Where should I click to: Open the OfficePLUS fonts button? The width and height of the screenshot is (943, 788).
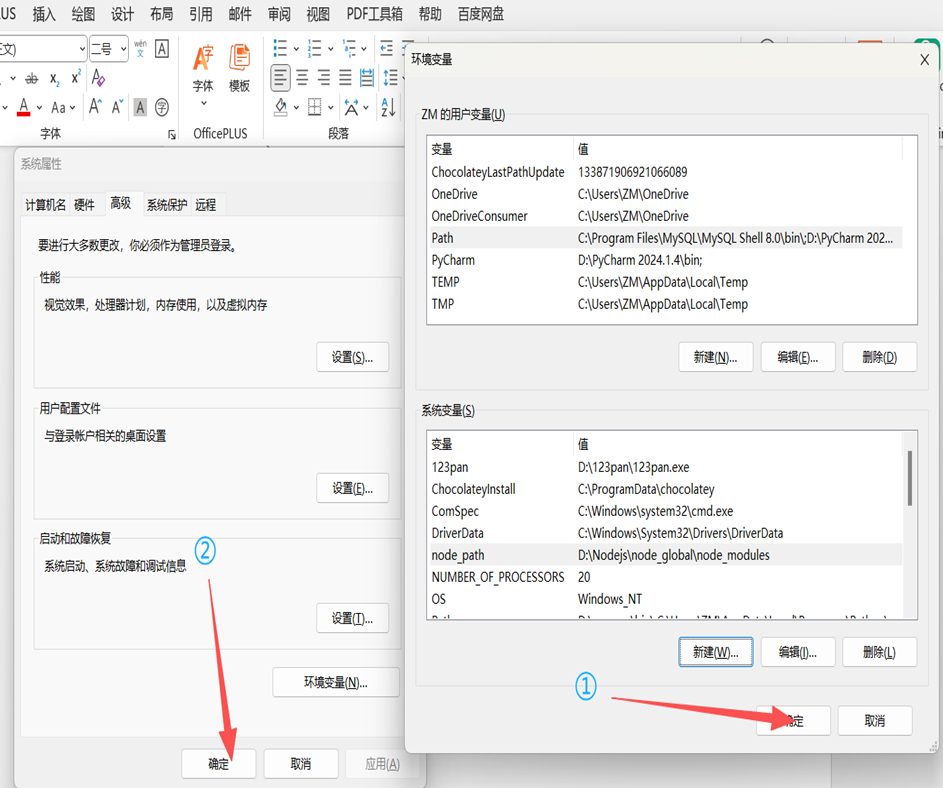click(x=203, y=75)
